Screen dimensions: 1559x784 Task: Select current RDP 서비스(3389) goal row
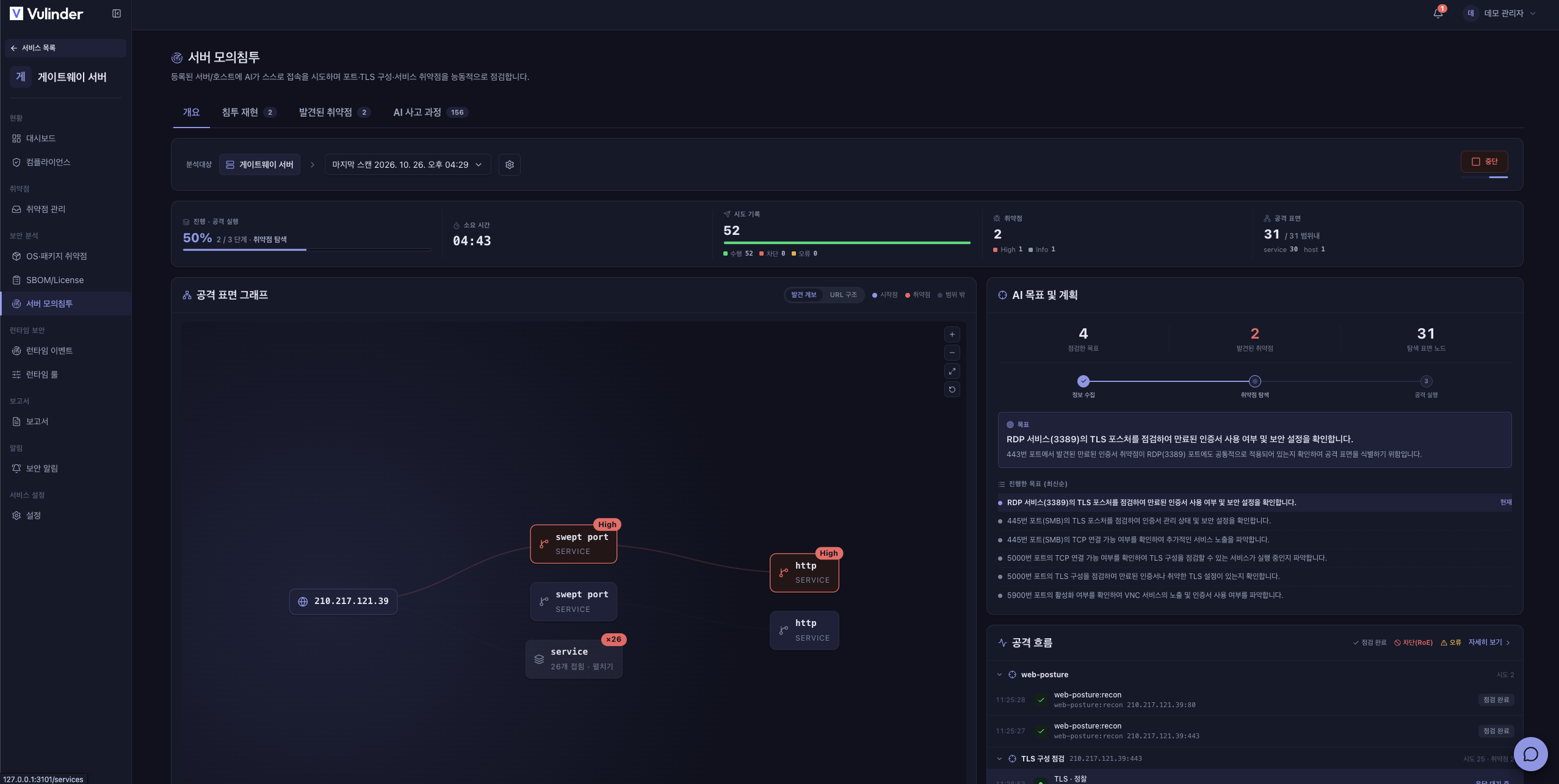1254,503
